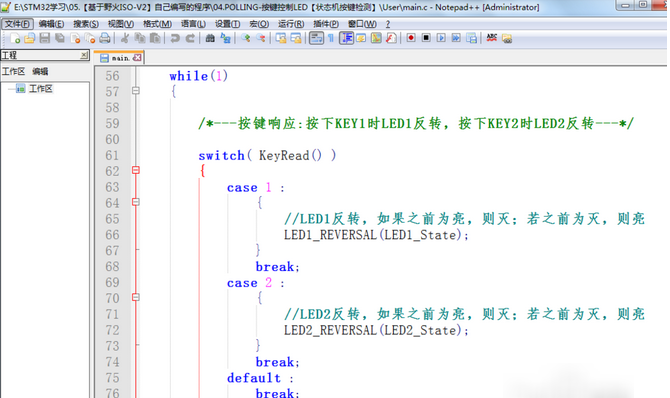Open the 搜索(S) menu
The width and height of the screenshot is (670, 398).
[x=86, y=24]
